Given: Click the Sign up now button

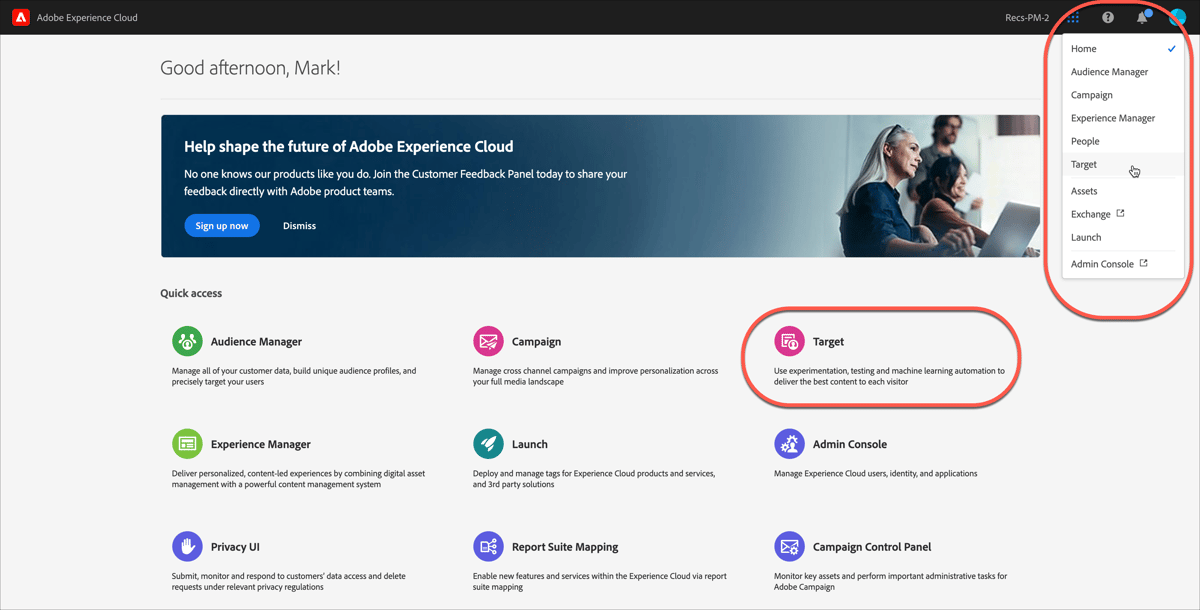Looking at the screenshot, I should point(222,225).
